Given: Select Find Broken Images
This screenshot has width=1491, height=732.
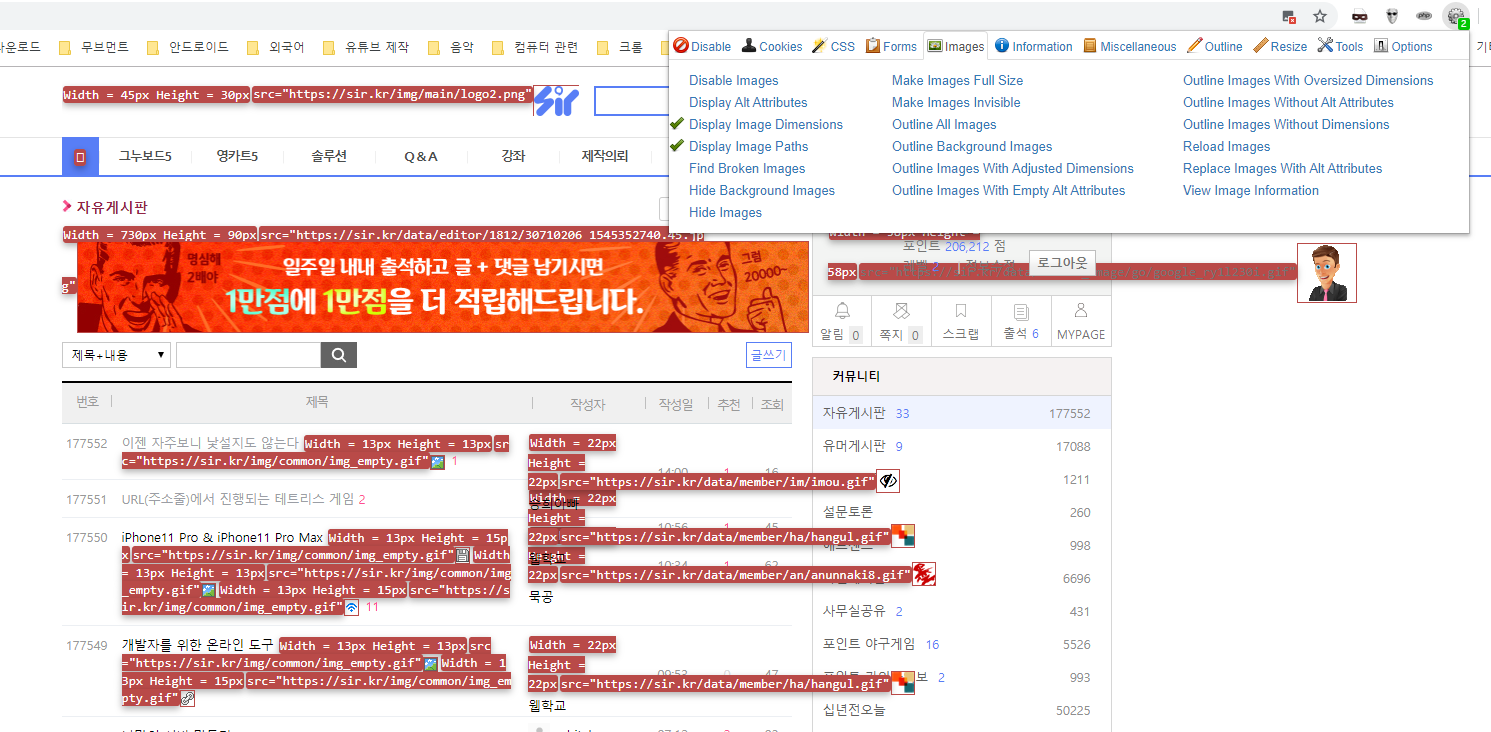Looking at the screenshot, I should point(747,168).
